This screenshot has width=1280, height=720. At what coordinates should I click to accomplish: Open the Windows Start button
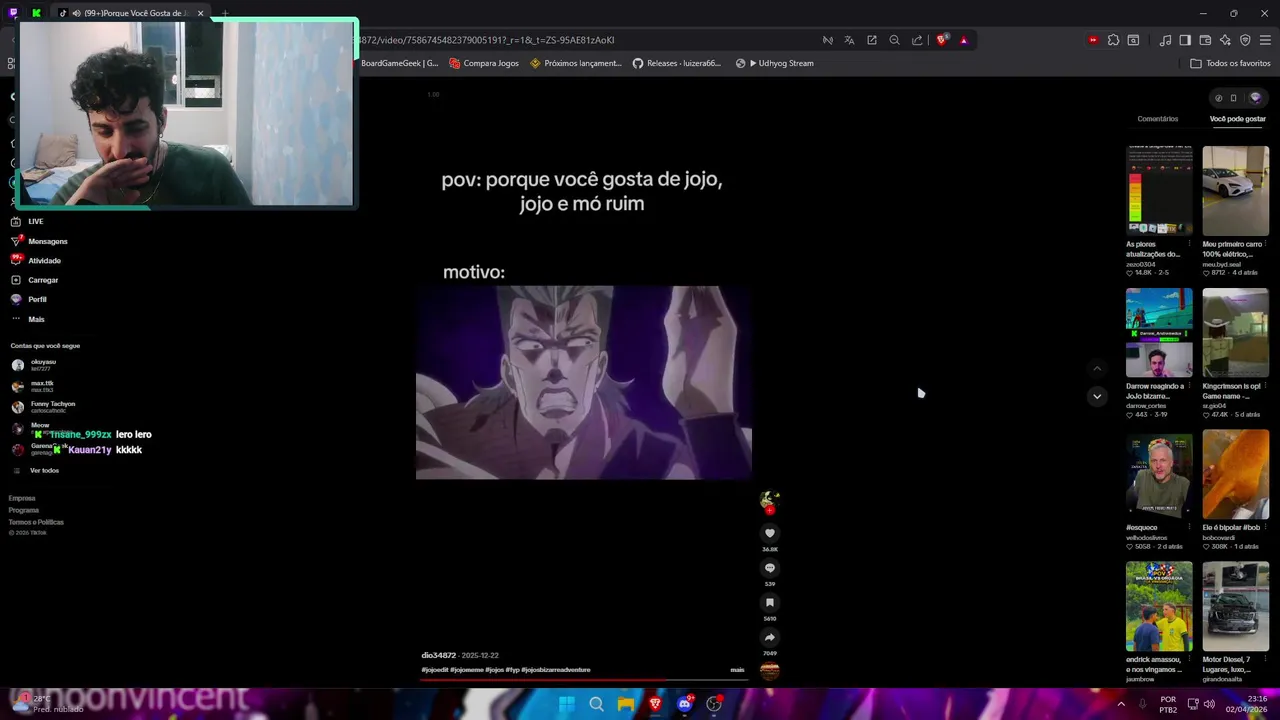click(567, 704)
